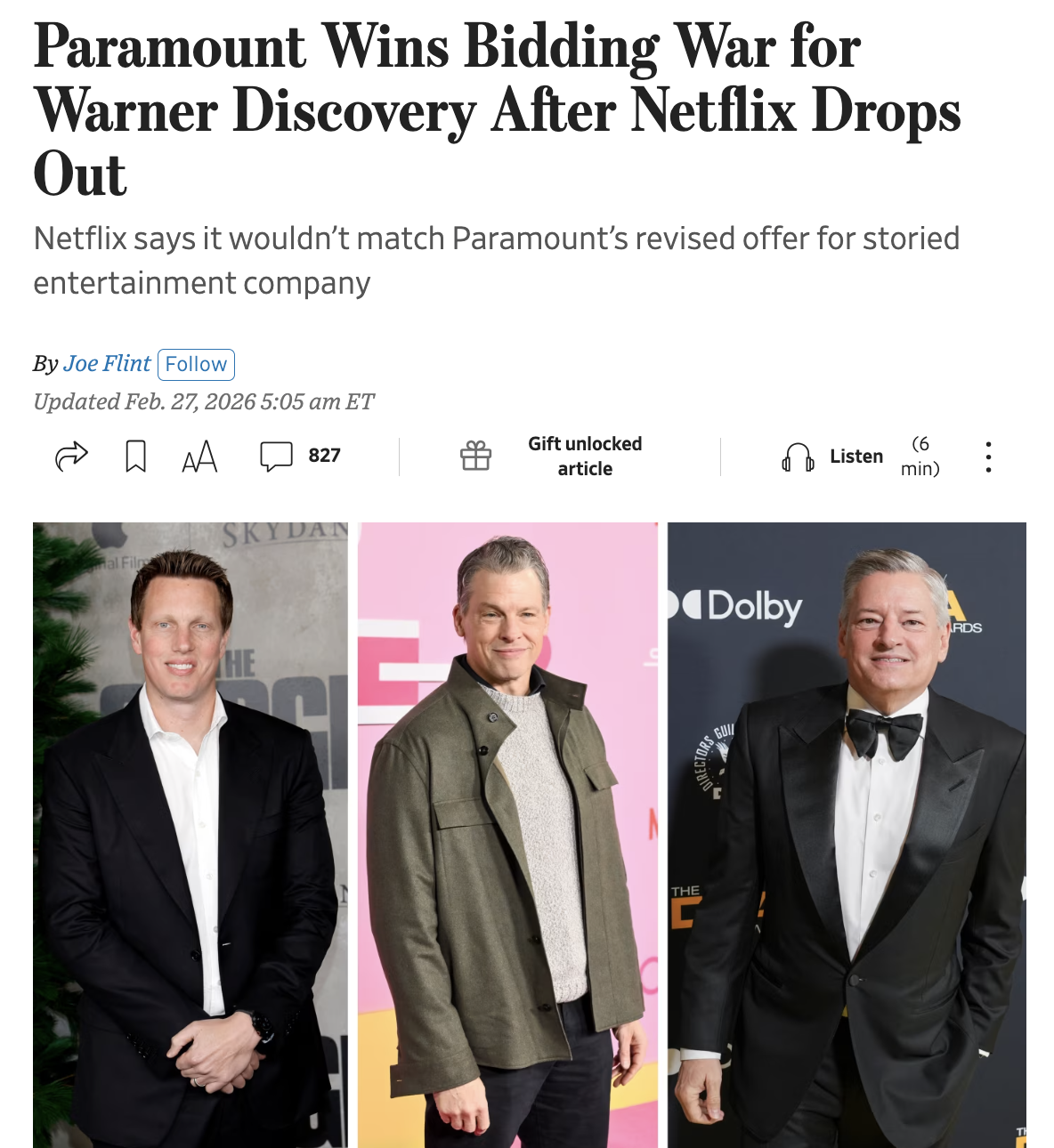The width and height of the screenshot is (1054, 1148).
Task: Click the Netflix subheadline text
Action: pos(496,261)
